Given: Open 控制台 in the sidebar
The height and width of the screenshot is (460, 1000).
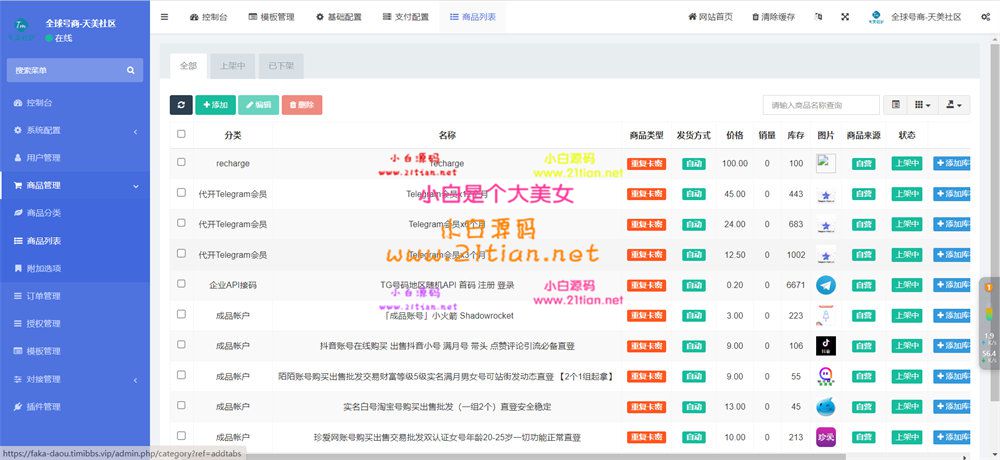Looking at the screenshot, I should click(x=75, y=103).
